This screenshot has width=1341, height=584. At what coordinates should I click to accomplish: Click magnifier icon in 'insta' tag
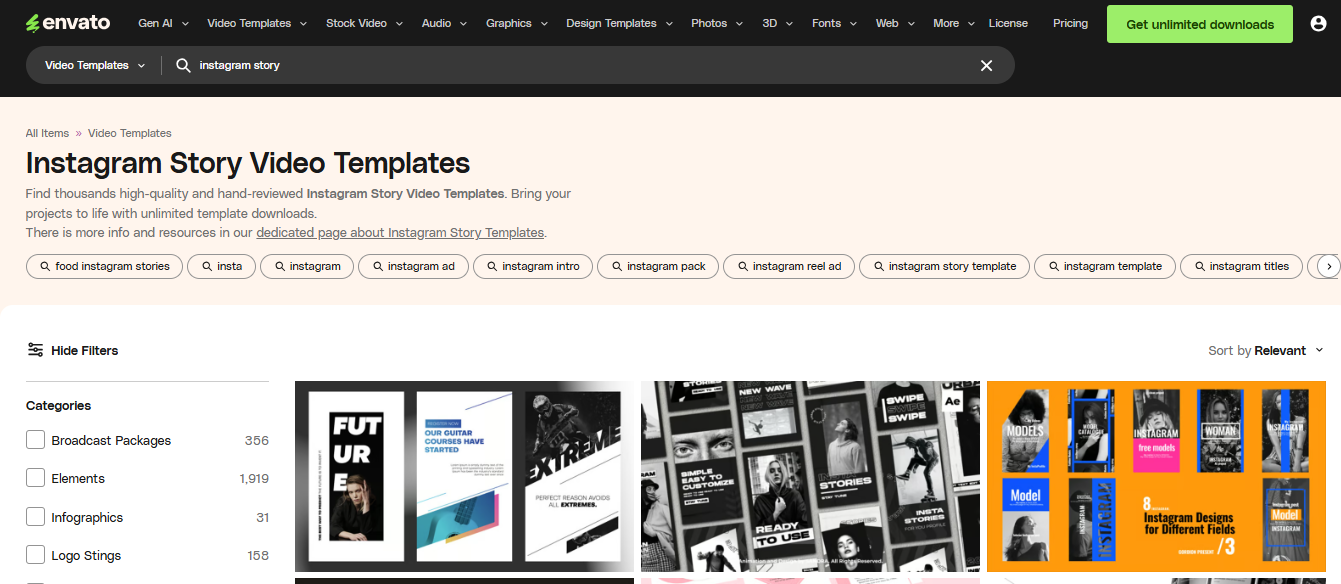point(207,266)
